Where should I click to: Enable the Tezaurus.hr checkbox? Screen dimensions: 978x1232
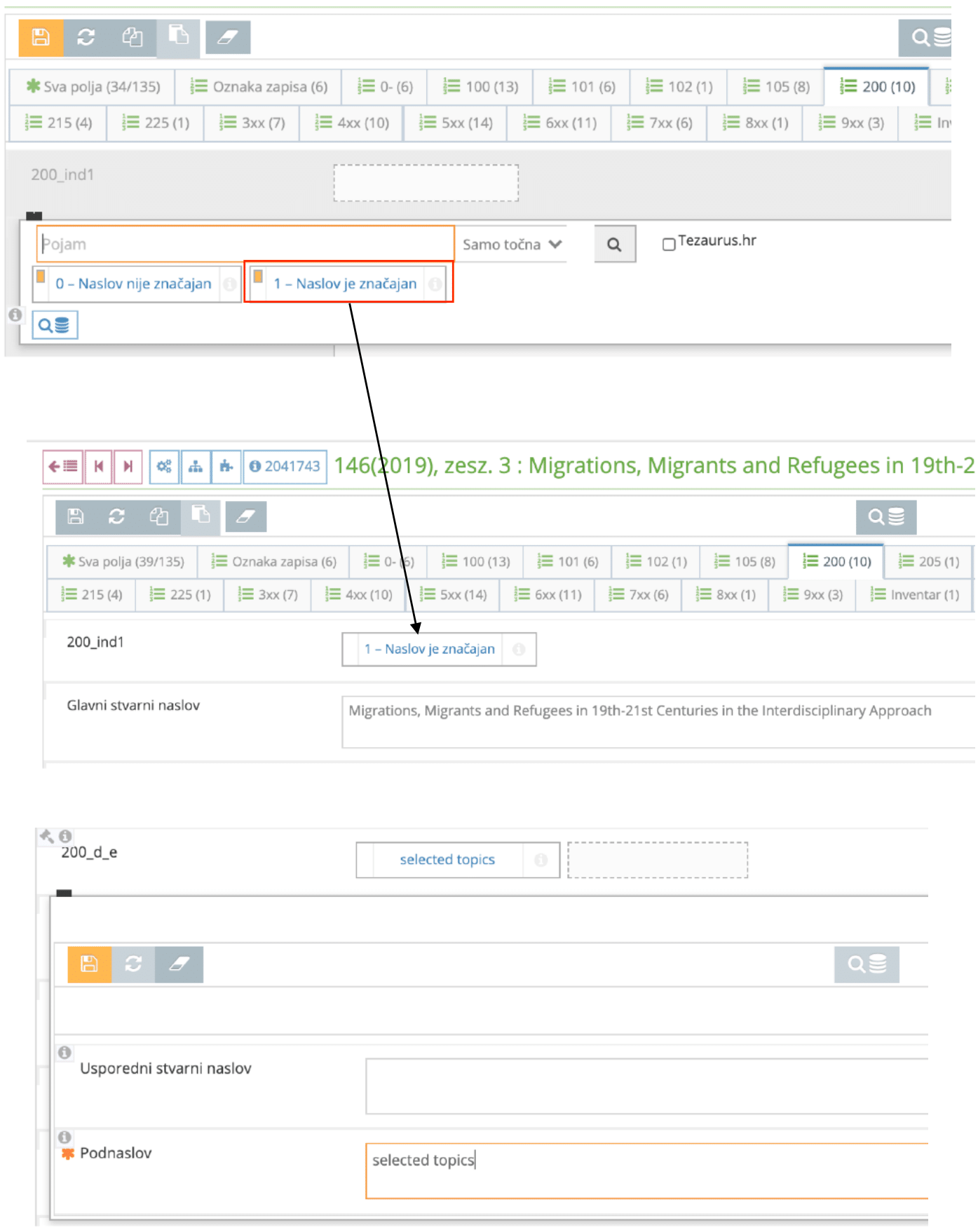click(x=669, y=244)
